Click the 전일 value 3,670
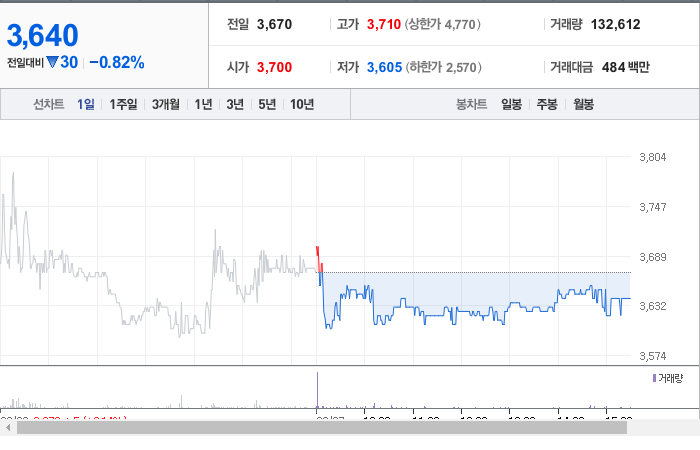The height and width of the screenshot is (450, 700). click(274, 24)
